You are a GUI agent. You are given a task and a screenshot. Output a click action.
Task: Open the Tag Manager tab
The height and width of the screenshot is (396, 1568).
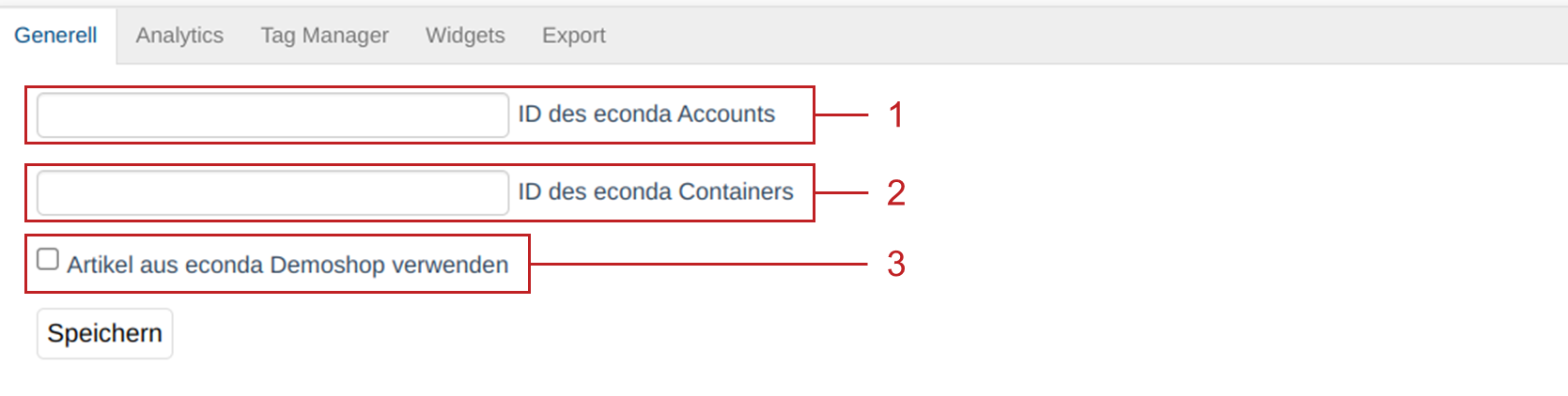coord(324,36)
